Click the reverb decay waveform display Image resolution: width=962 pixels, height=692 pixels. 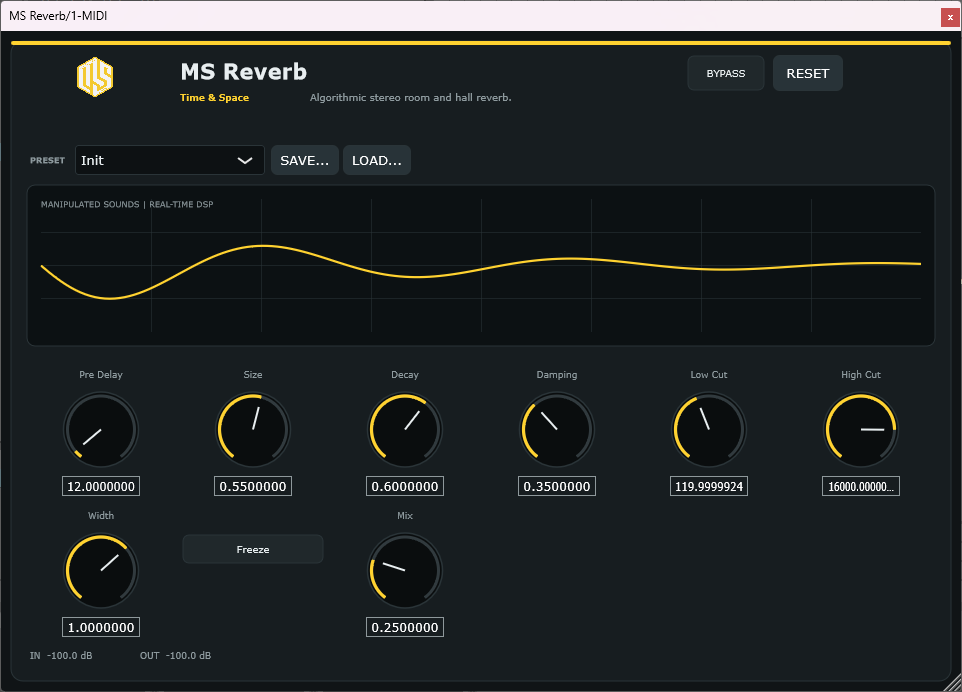(x=481, y=265)
